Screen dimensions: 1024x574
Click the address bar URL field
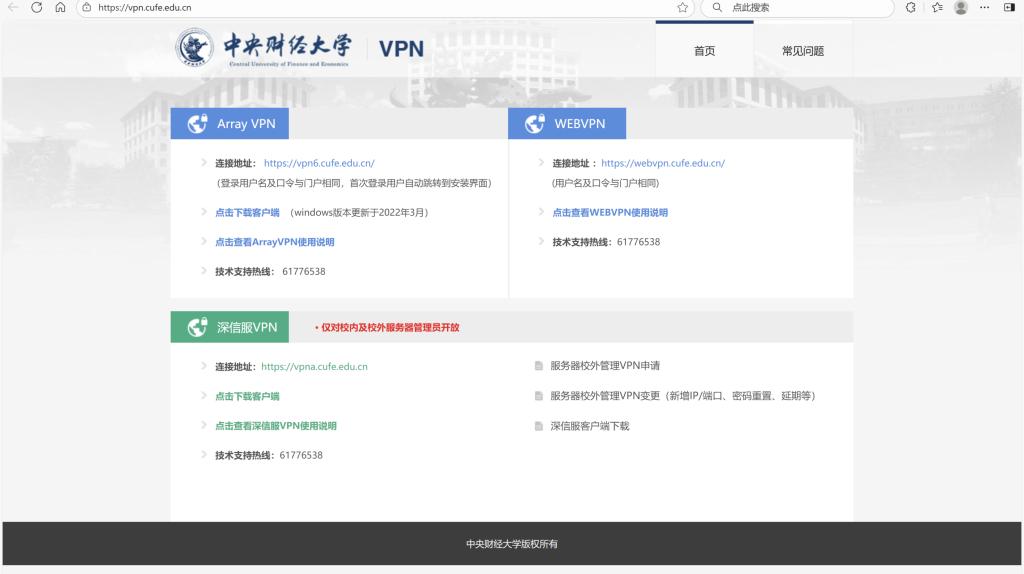(x=380, y=7)
